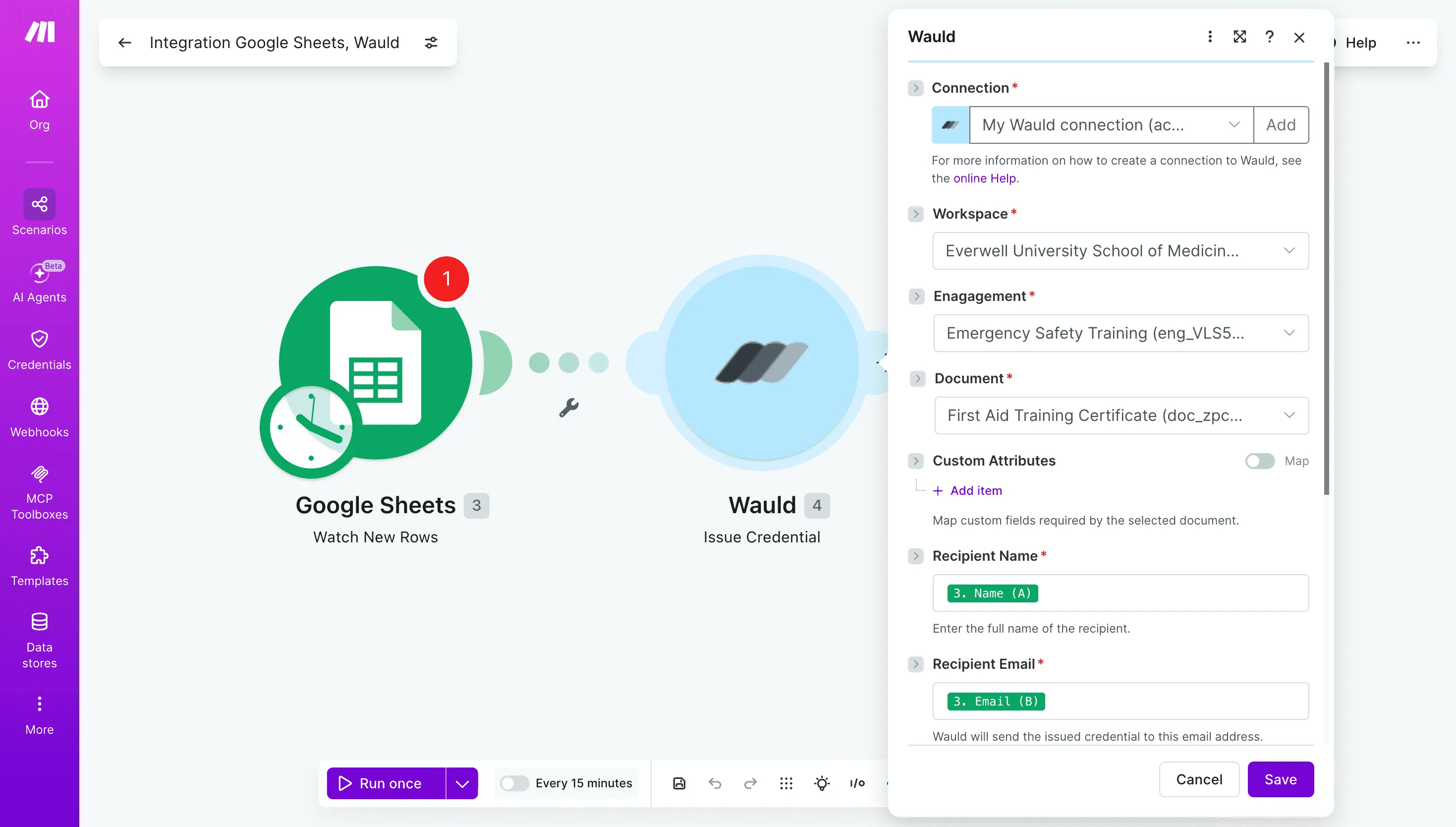Open the Scenarios section

[39, 212]
